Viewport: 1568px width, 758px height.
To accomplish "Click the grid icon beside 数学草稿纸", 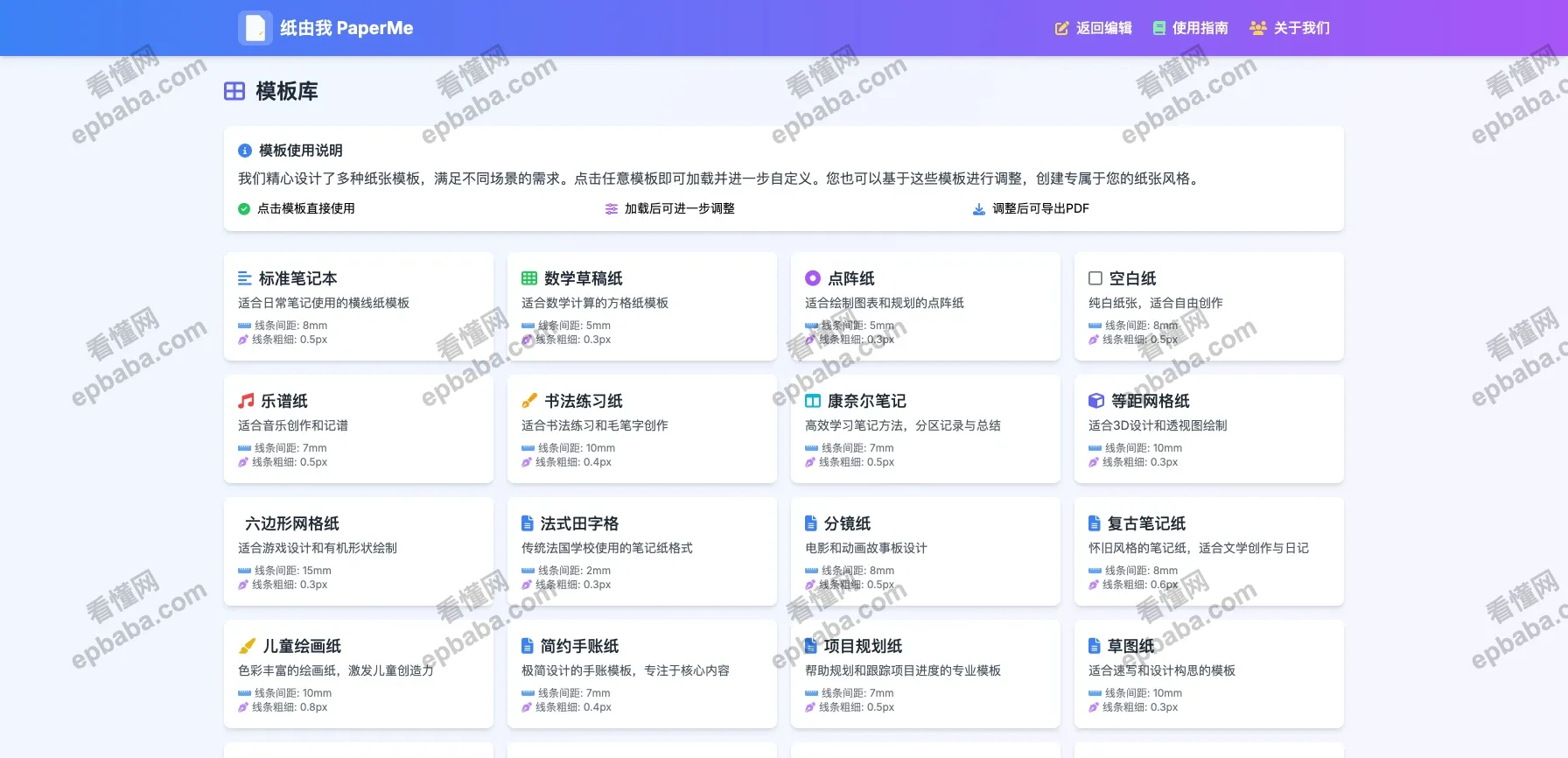I will pos(529,278).
